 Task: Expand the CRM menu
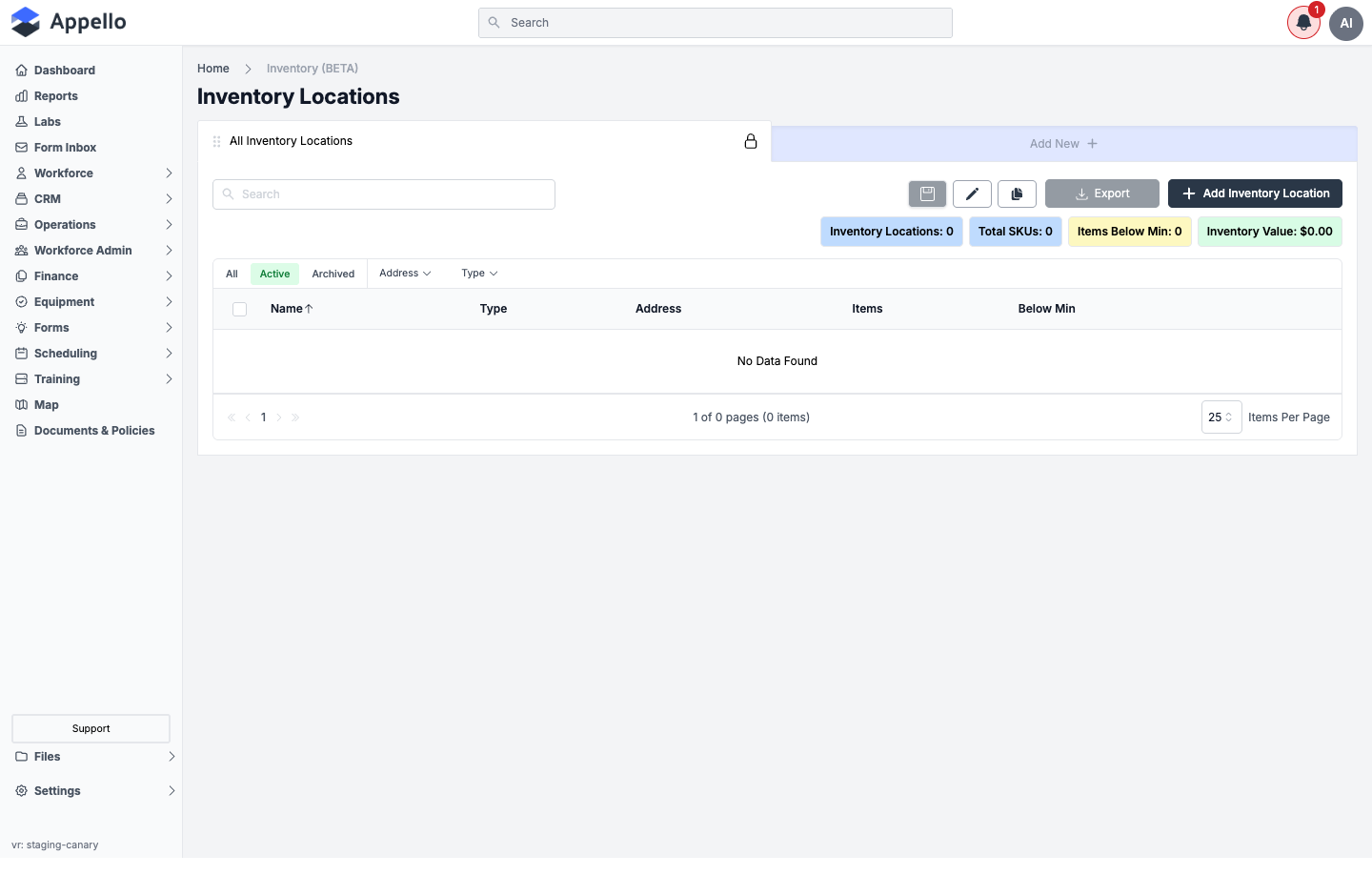coord(169,199)
